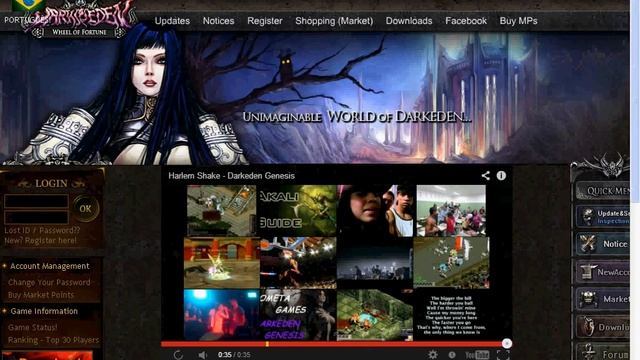Open Buy Market Points link
640x360 pixels.
(x=41, y=295)
